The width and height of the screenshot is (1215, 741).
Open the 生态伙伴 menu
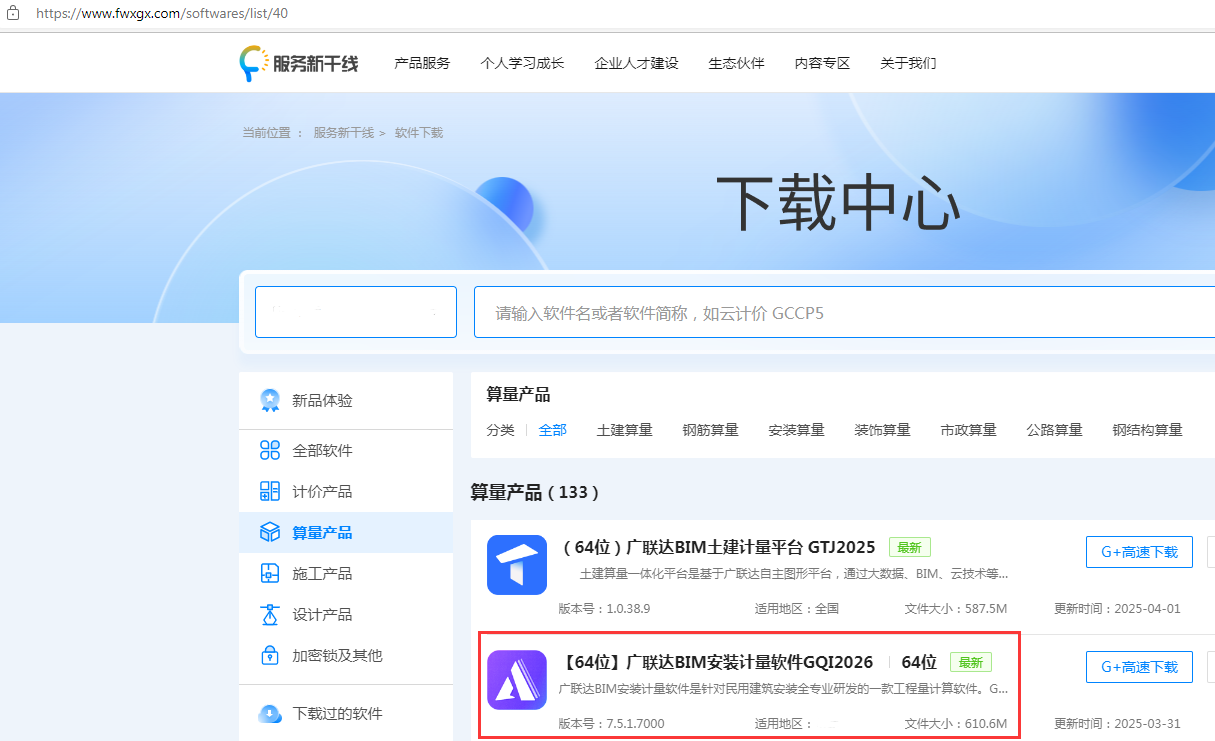click(x=736, y=63)
